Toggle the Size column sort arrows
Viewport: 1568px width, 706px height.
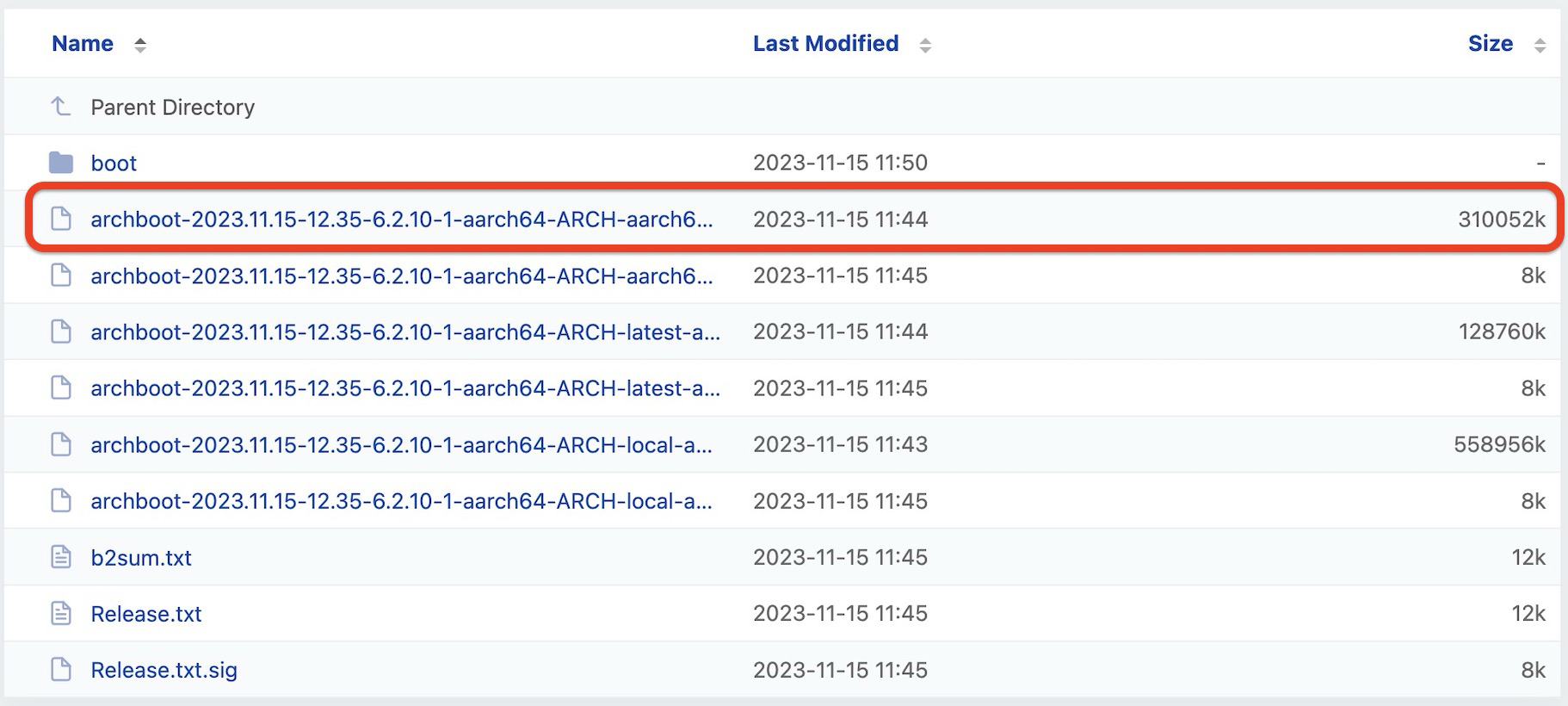pyautogui.click(x=1540, y=45)
